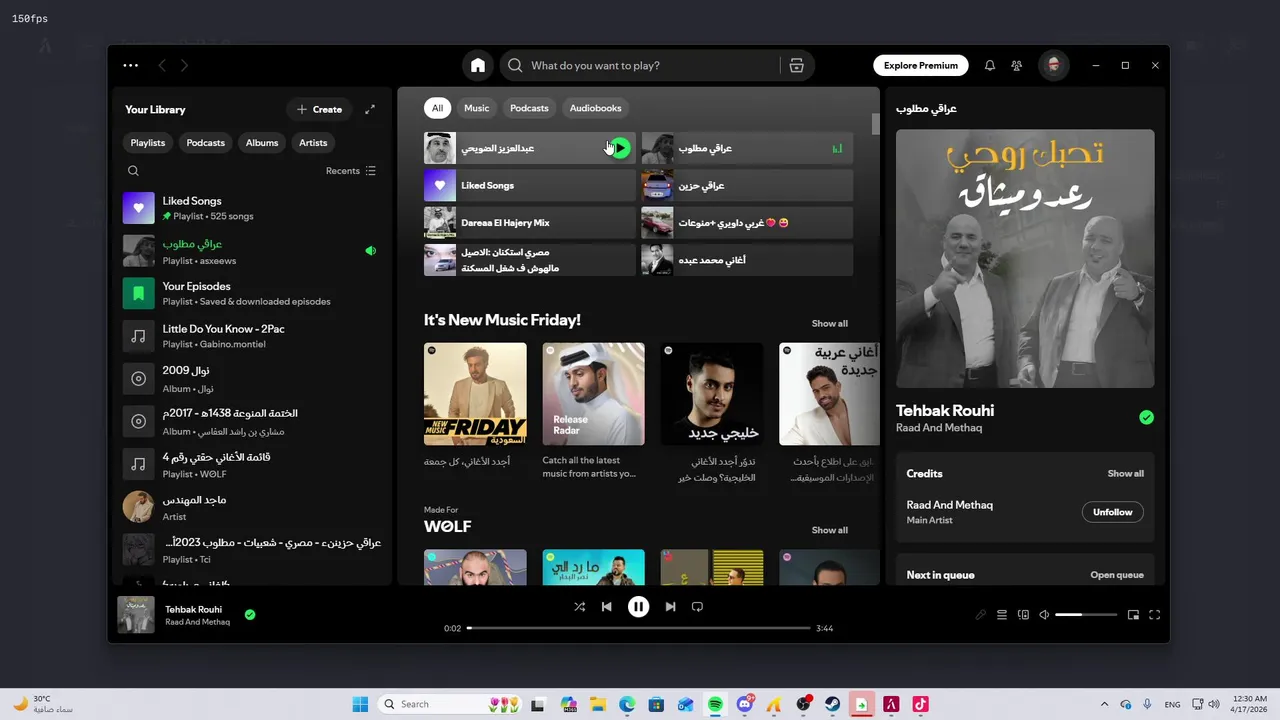
Task: Skip to next track
Action: coord(670,606)
